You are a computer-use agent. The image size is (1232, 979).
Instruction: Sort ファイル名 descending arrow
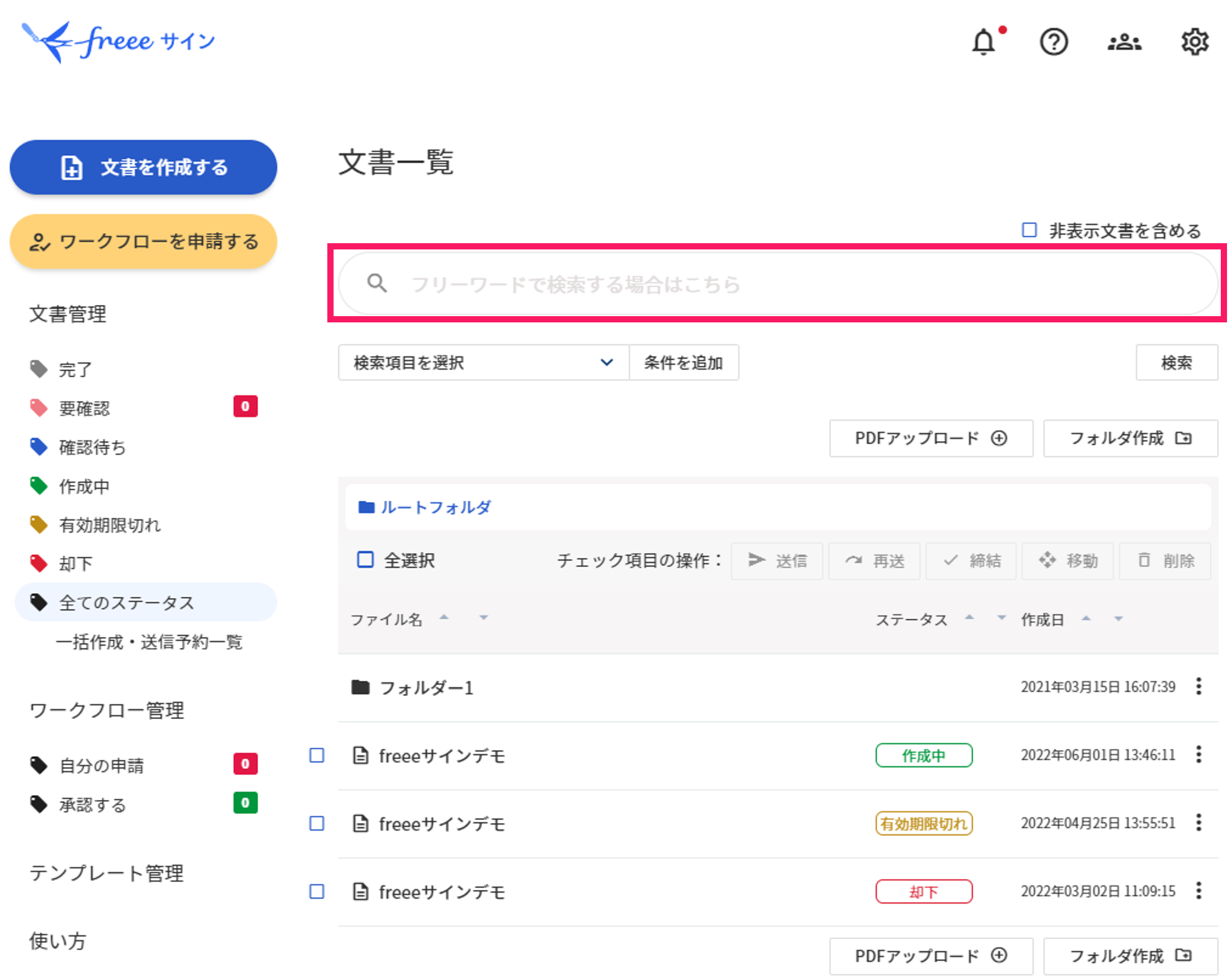pyautogui.click(x=483, y=618)
